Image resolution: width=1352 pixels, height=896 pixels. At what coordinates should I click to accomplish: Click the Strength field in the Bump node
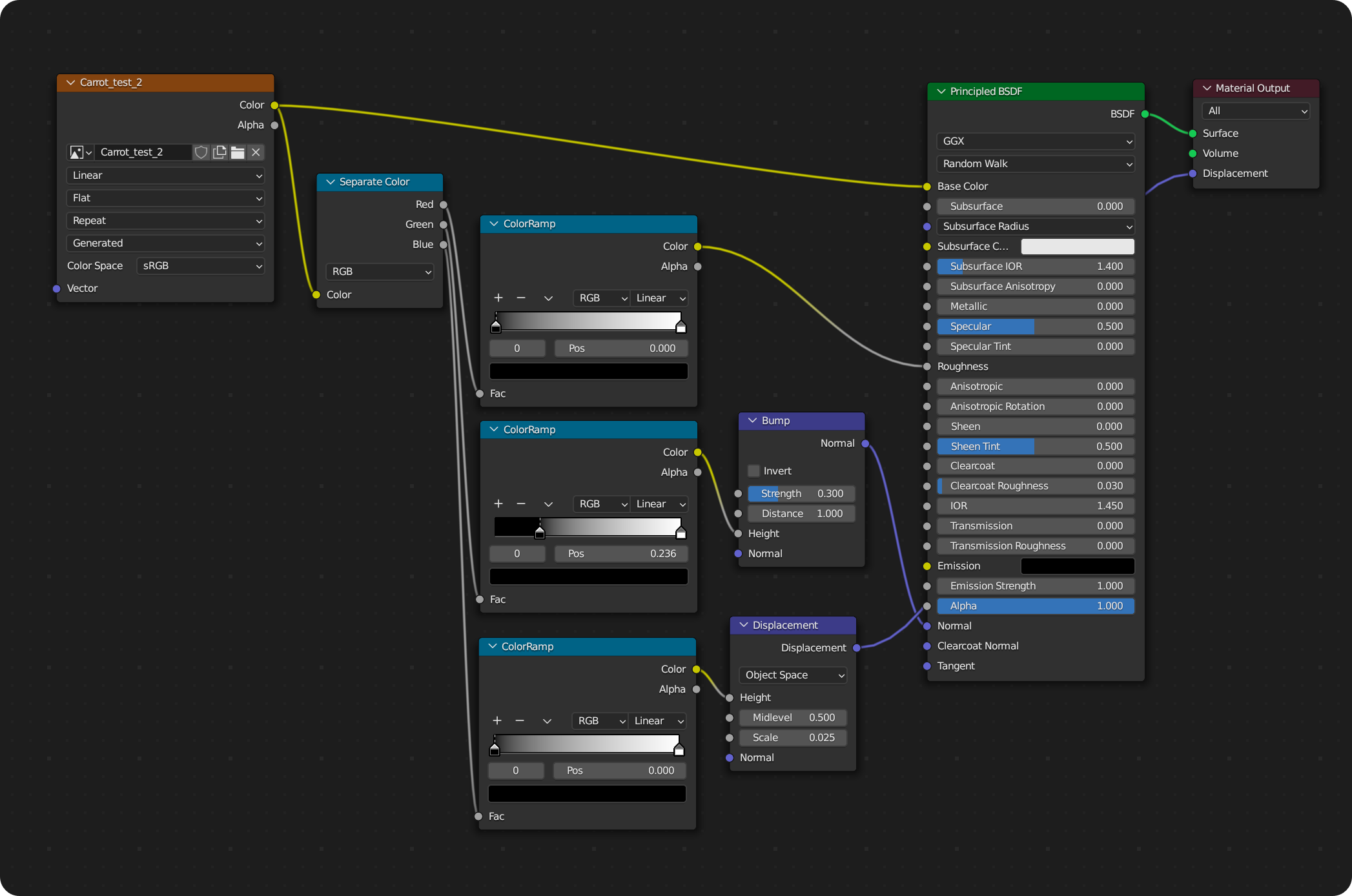[801, 493]
